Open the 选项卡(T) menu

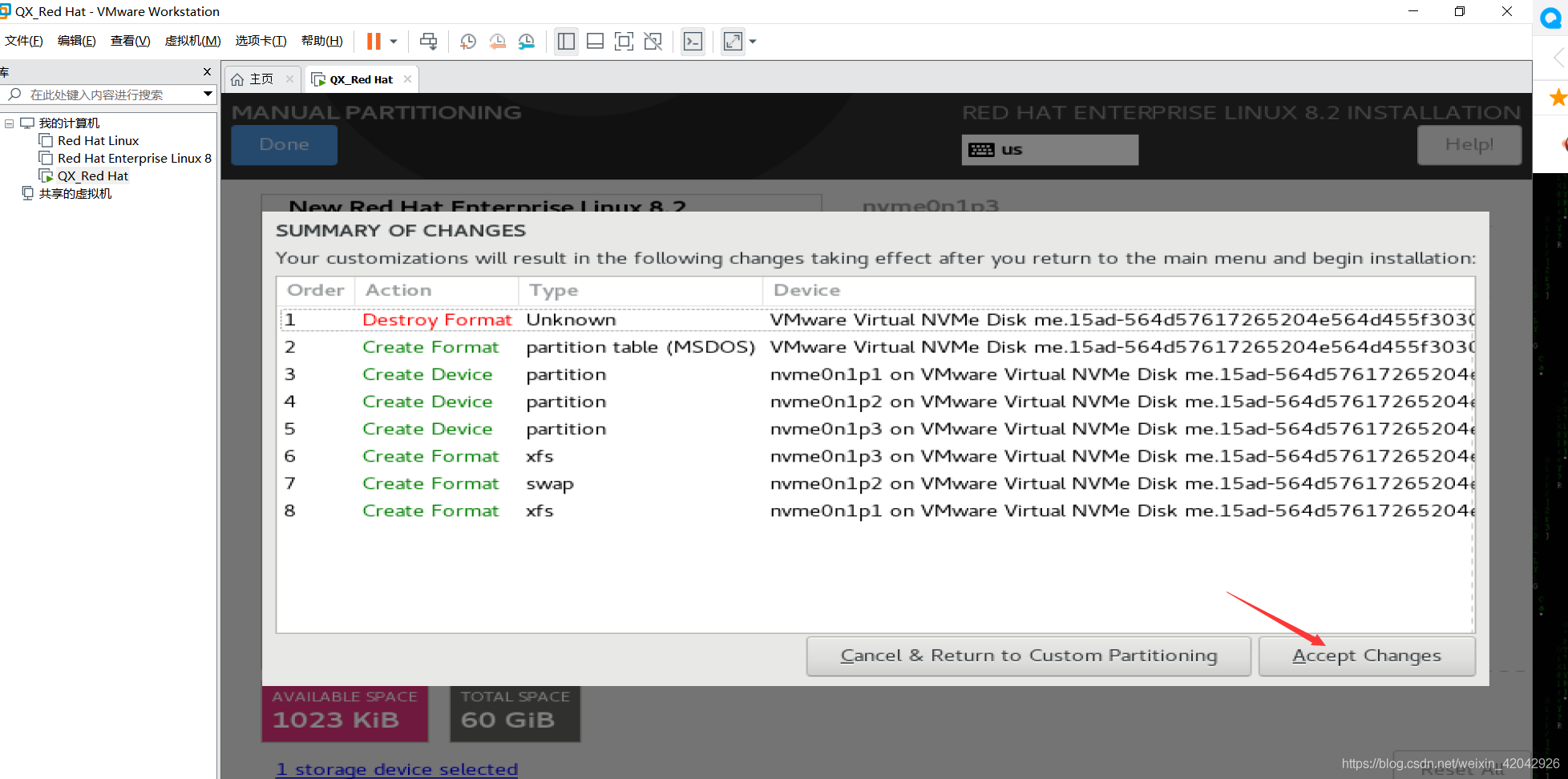pyautogui.click(x=261, y=41)
